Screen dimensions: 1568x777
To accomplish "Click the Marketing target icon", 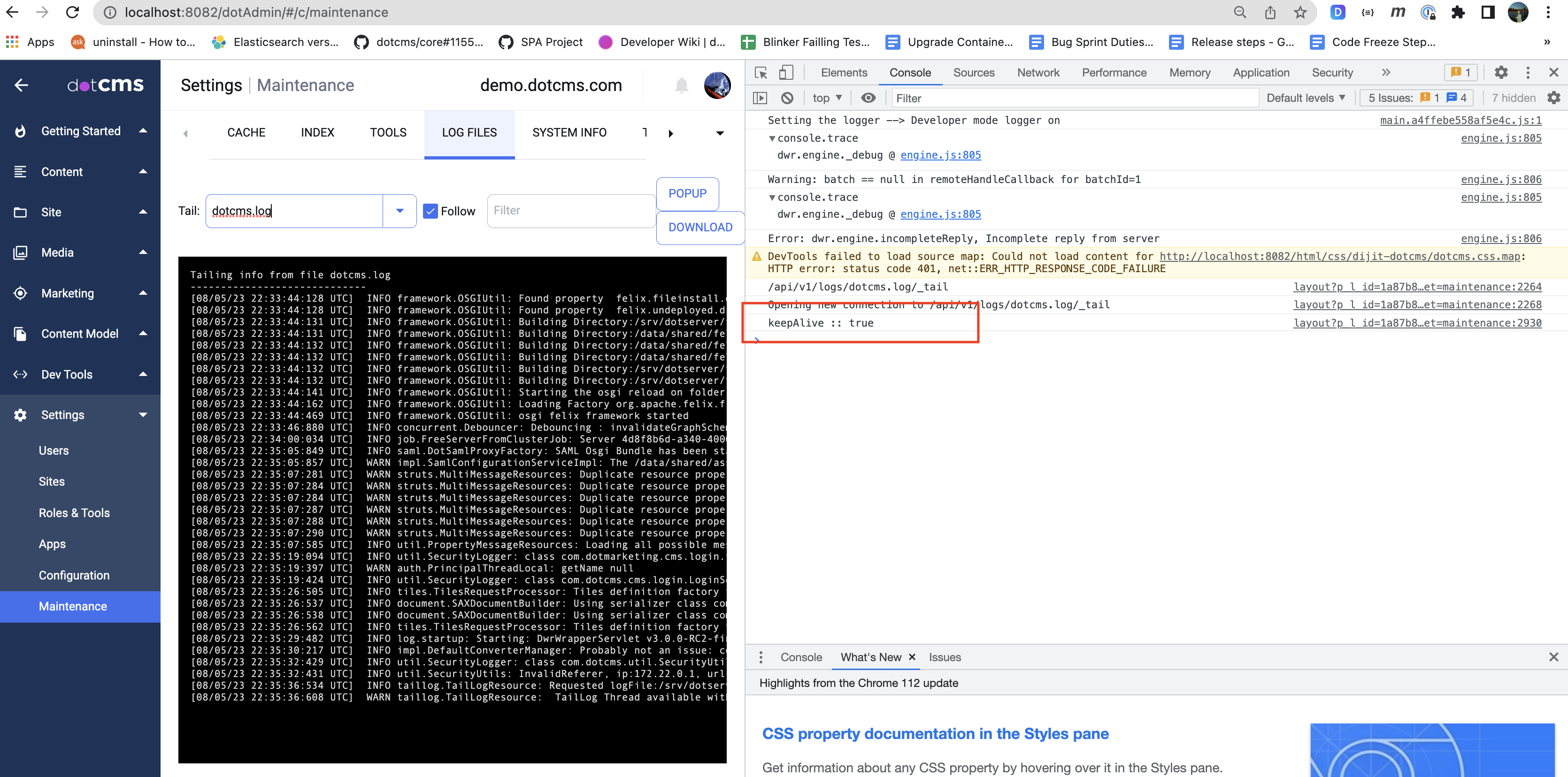I will point(20,293).
